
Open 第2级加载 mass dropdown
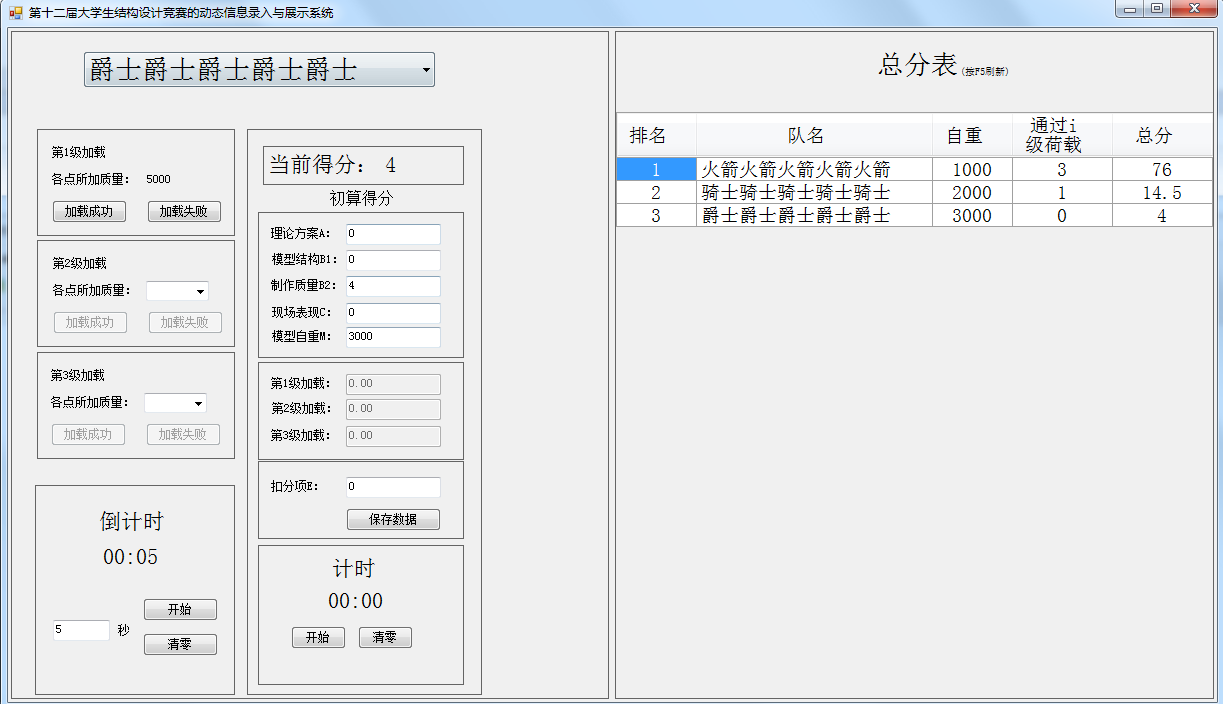177,291
